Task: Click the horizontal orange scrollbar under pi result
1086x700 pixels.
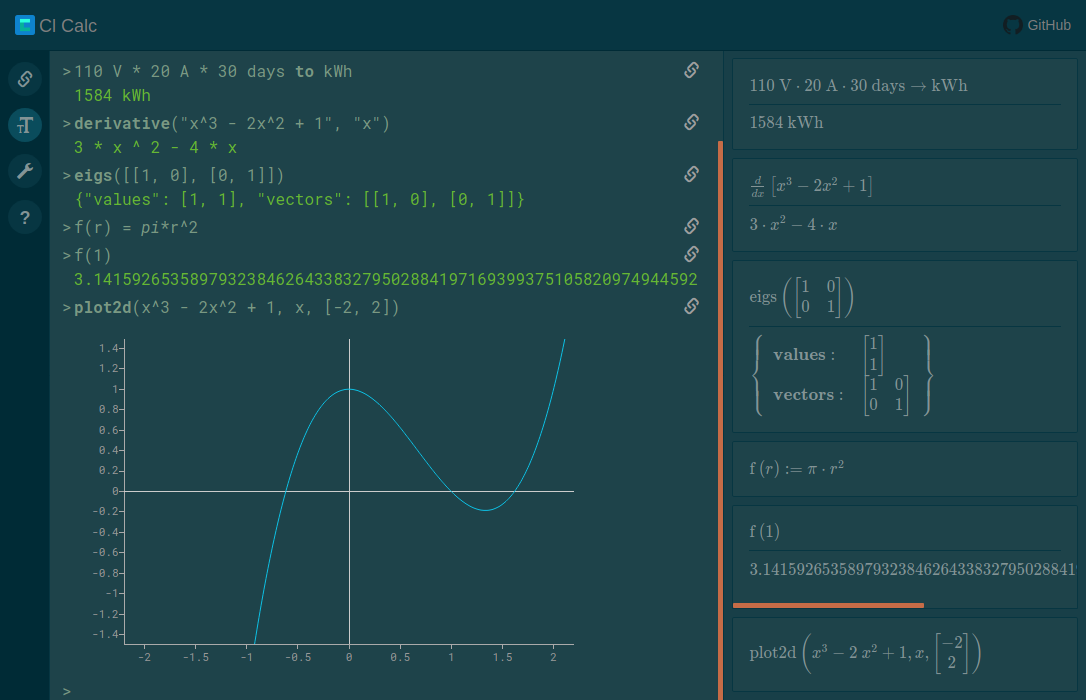Action: [x=828, y=605]
